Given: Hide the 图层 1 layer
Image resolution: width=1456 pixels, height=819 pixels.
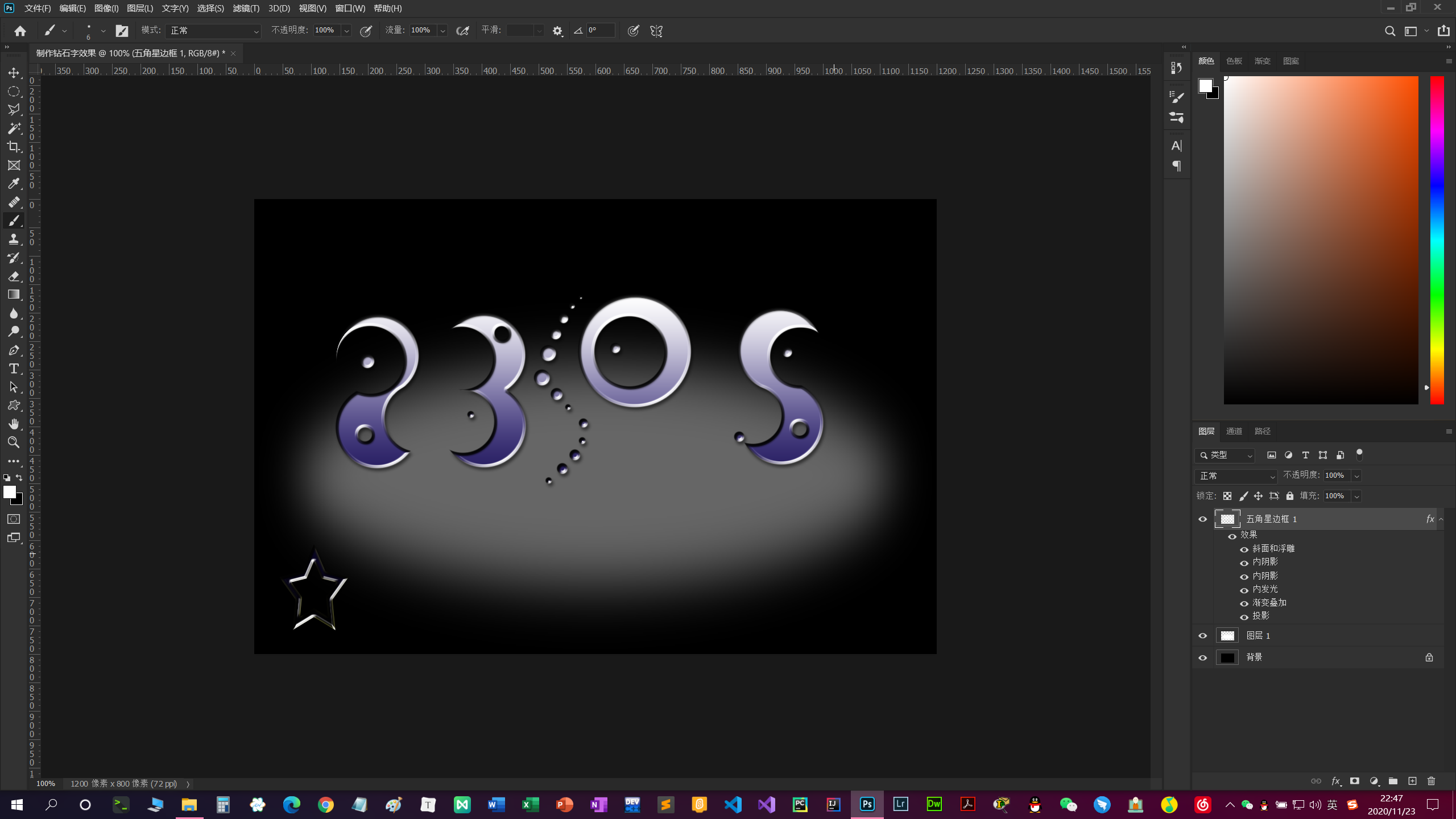Looking at the screenshot, I should [x=1202, y=636].
